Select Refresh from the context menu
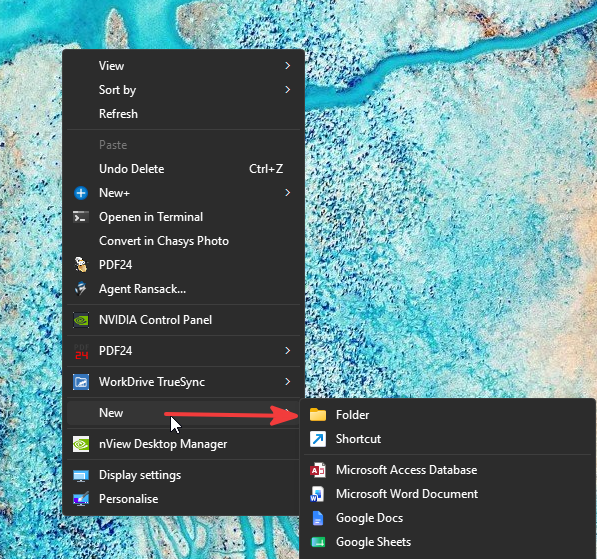Image resolution: width=597 pixels, height=559 pixels. click(184, 114)
